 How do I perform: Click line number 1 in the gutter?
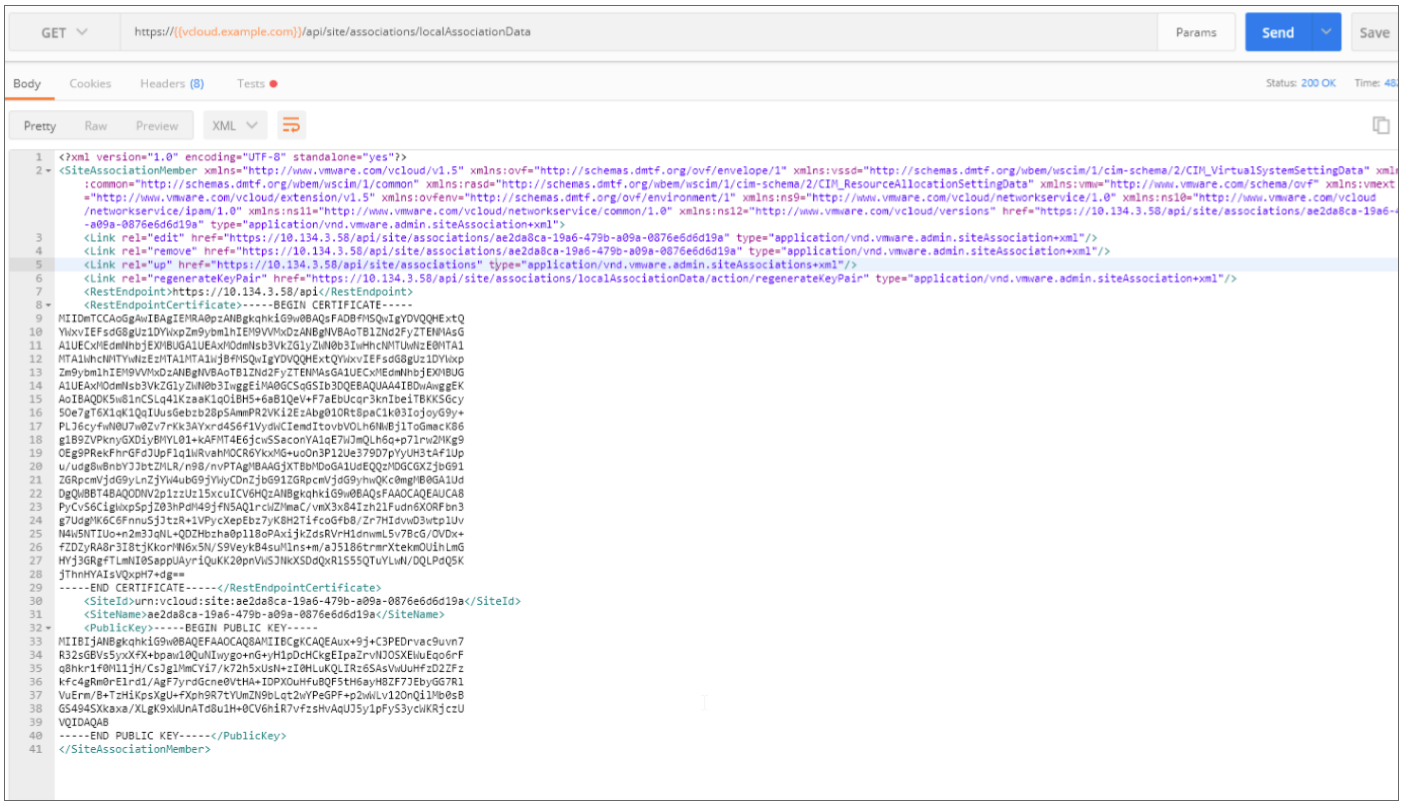[x=38, y=157]
